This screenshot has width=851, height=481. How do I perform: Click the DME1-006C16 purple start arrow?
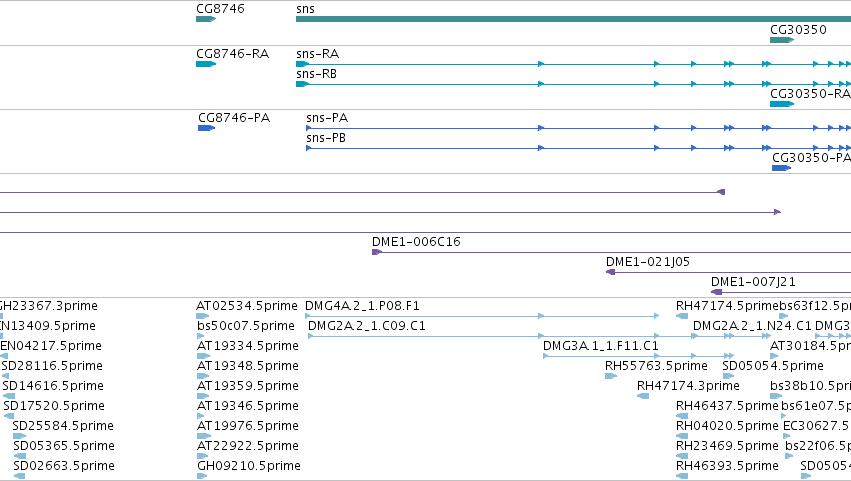click(376, 252)
